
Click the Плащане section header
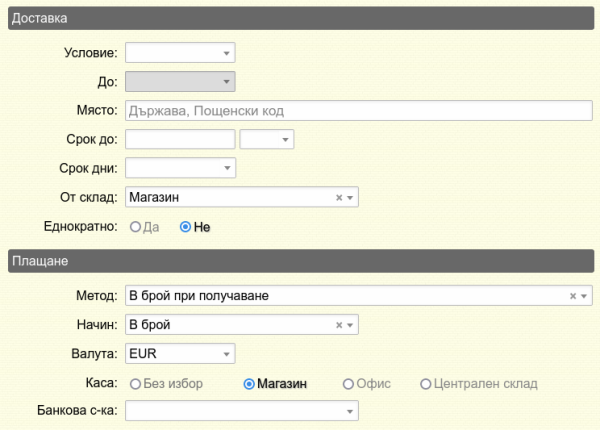(301, 261)
